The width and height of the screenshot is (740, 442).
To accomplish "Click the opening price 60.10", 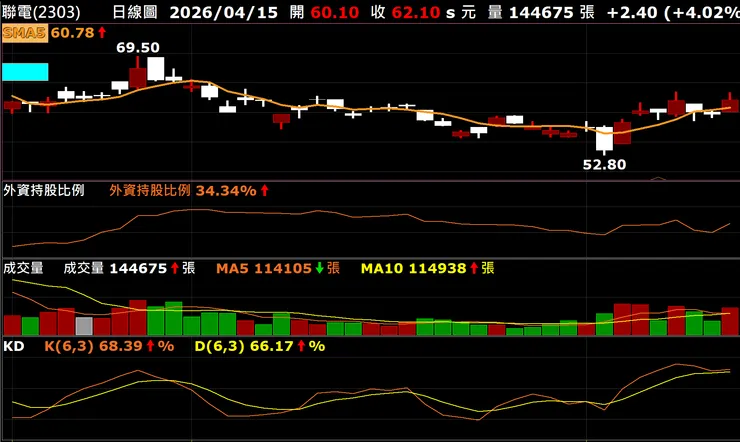I will click(335, 12).
